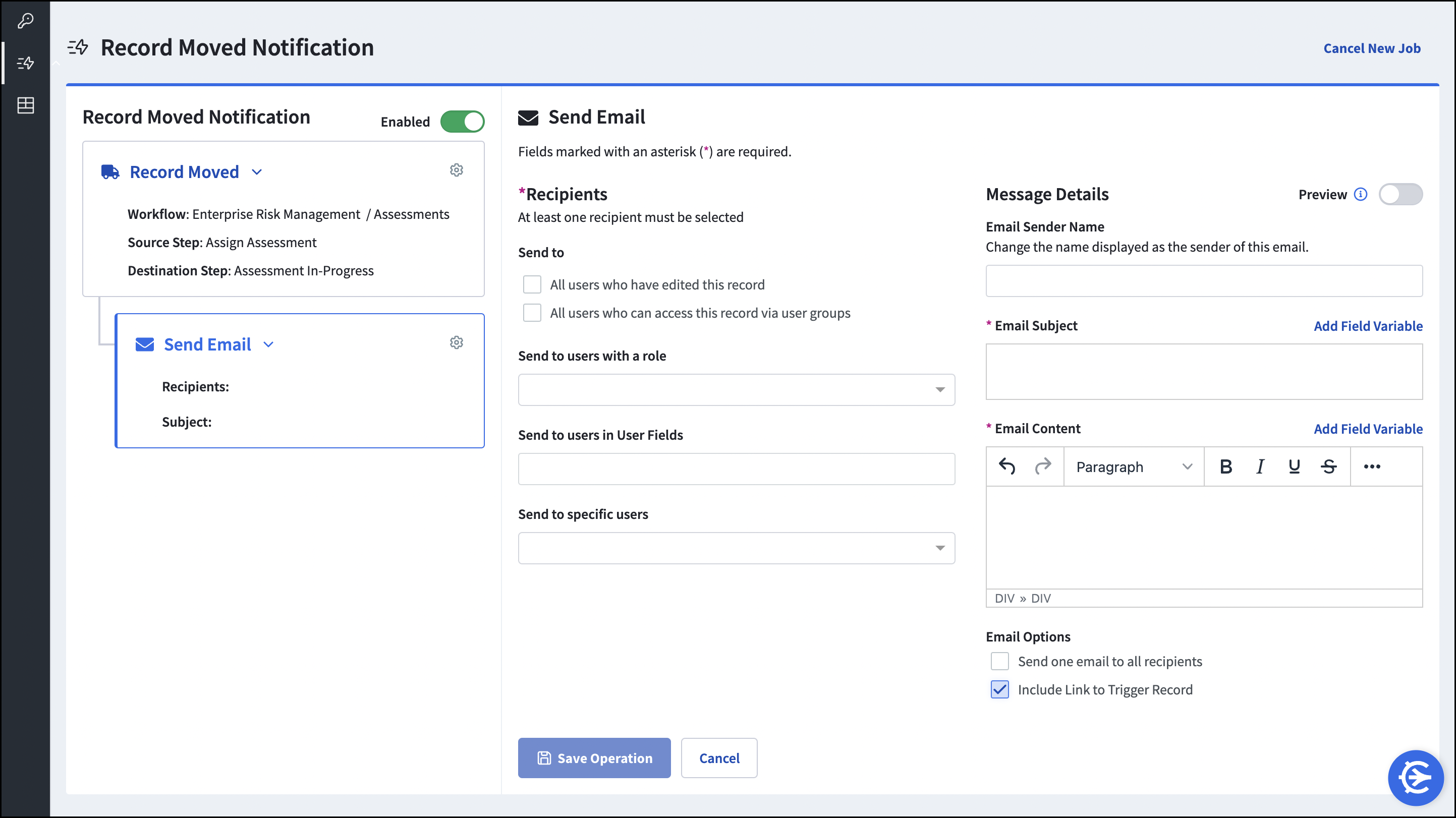Click the Send Email heading envelope icon

tap(528, 118)
